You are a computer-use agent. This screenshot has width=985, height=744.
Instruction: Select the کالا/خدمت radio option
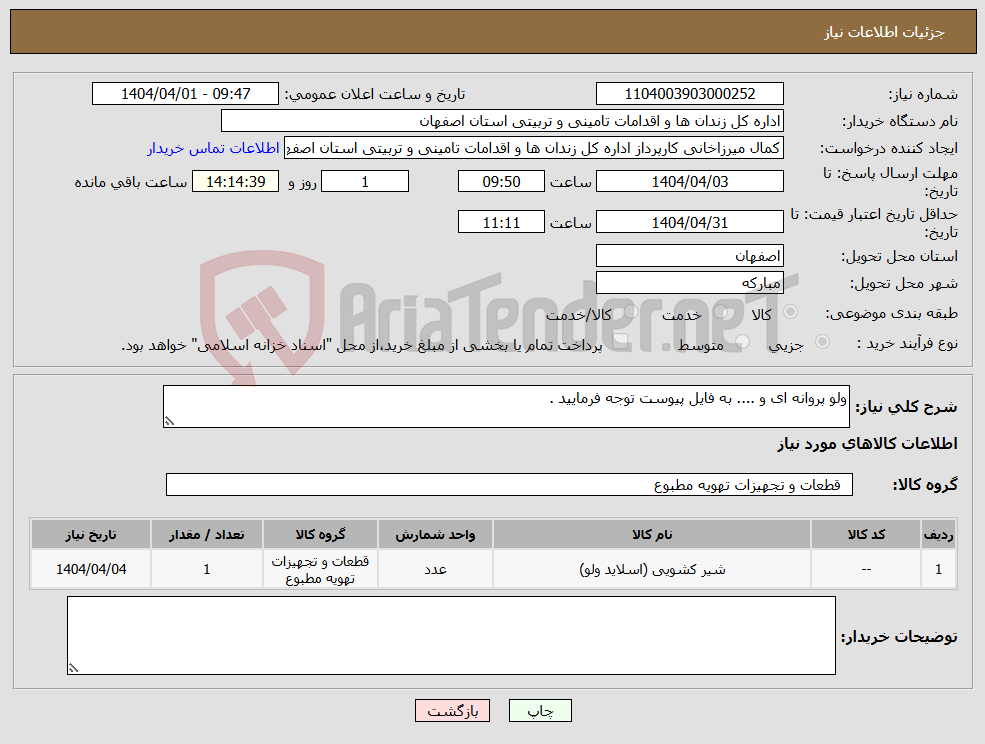[631, 312]
